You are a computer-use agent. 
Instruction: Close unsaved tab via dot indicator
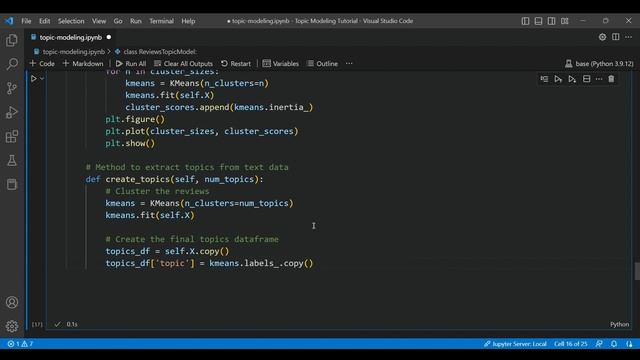point(109,37)
